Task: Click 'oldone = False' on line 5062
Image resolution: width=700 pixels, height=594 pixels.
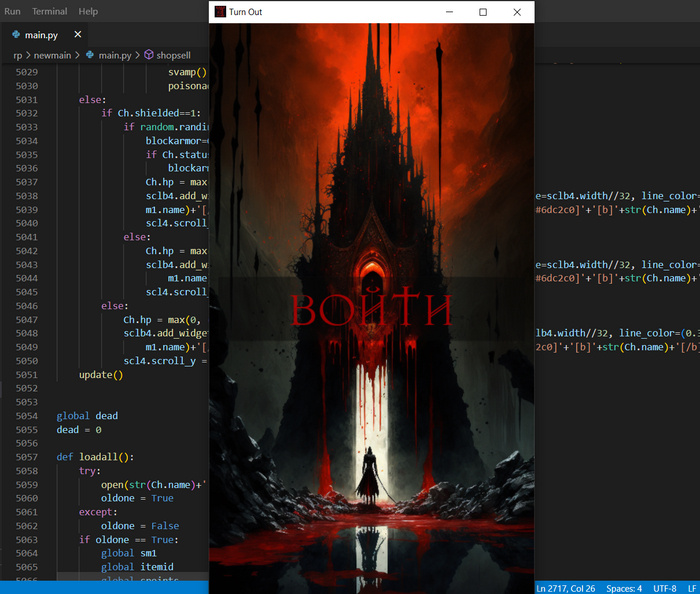Action: pos(140,526)
